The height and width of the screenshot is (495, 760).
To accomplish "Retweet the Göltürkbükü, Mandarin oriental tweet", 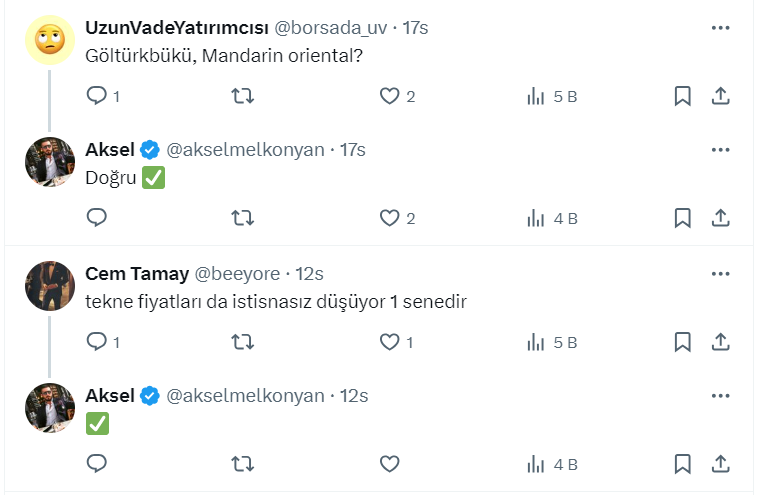I will (242, 96).
